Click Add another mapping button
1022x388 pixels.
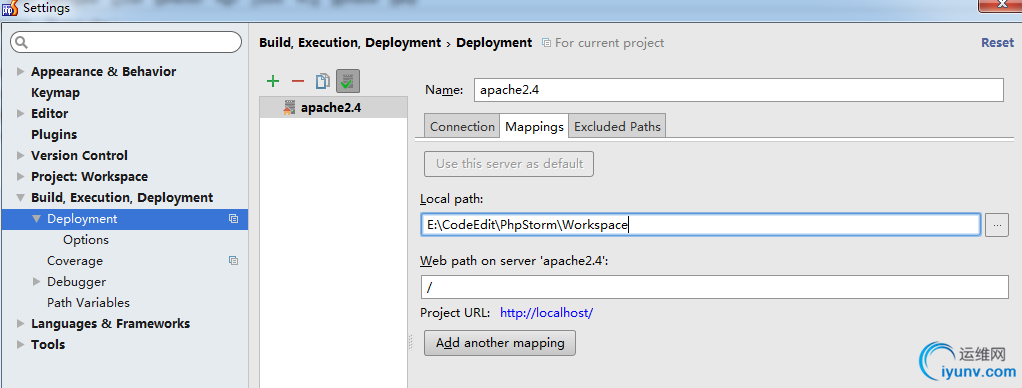(x=500, y=342)
